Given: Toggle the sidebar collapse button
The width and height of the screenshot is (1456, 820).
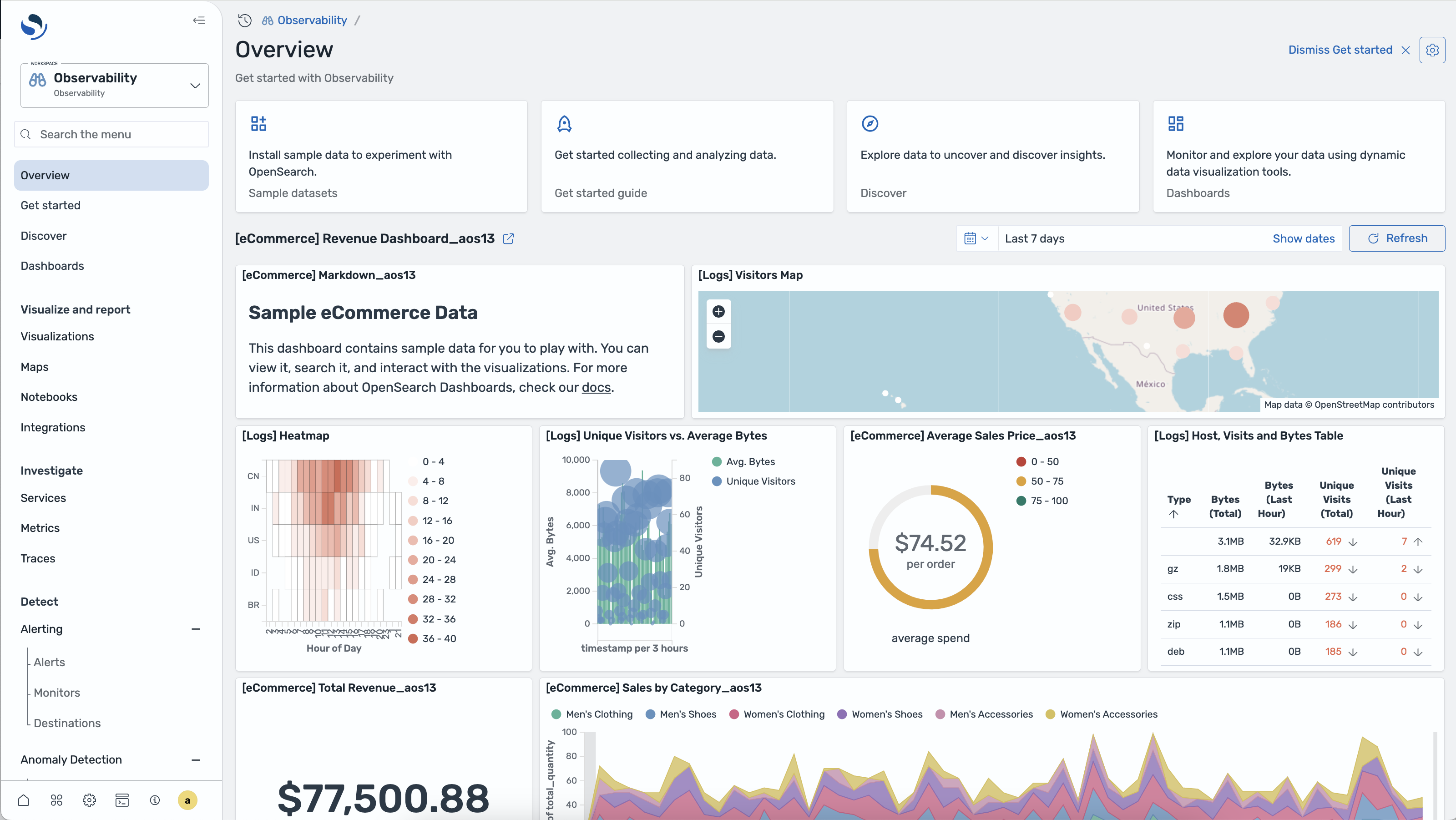Looking at the screenshot, I should 199,20.
